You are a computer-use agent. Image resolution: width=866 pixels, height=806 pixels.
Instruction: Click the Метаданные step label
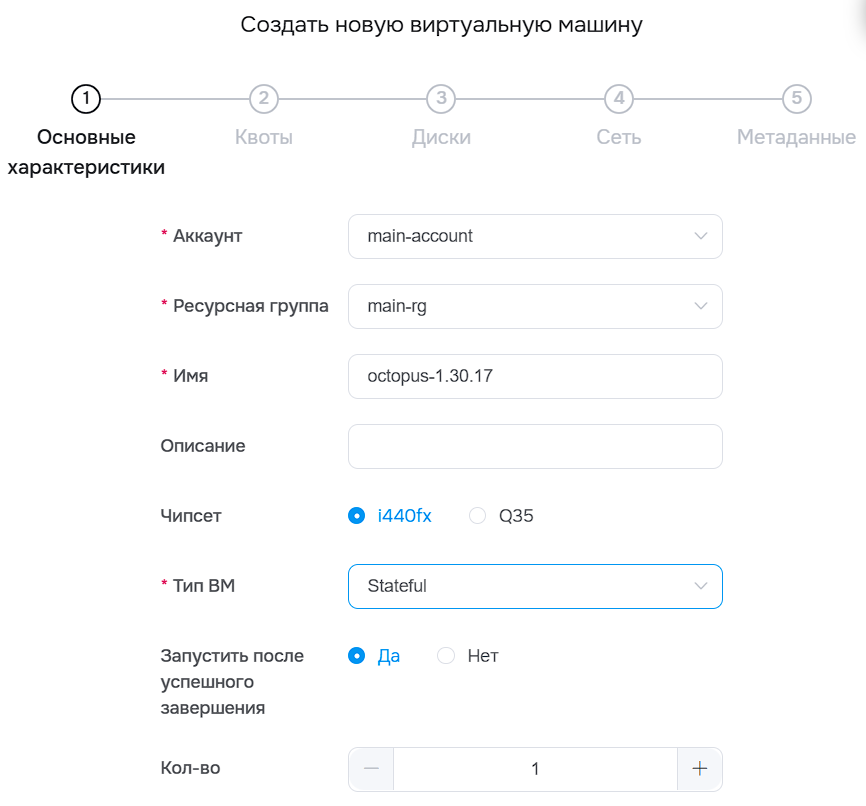pos(796,138)
